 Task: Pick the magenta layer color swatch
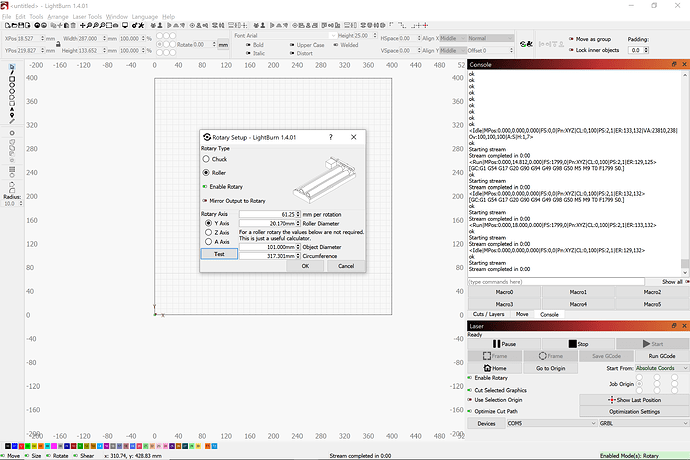54,446
